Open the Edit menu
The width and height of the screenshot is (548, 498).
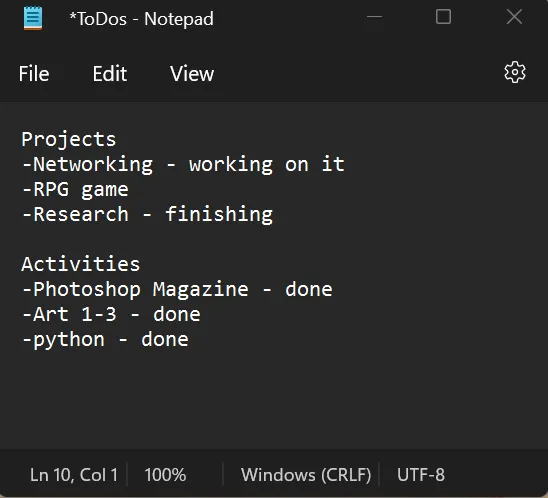pyautogui.click(x=109, y=73)
